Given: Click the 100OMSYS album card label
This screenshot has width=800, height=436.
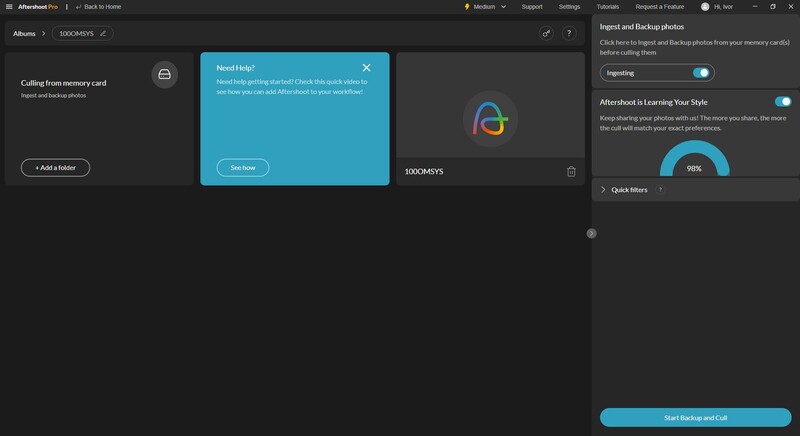Looking at the screenshot, I should point(423,171).
